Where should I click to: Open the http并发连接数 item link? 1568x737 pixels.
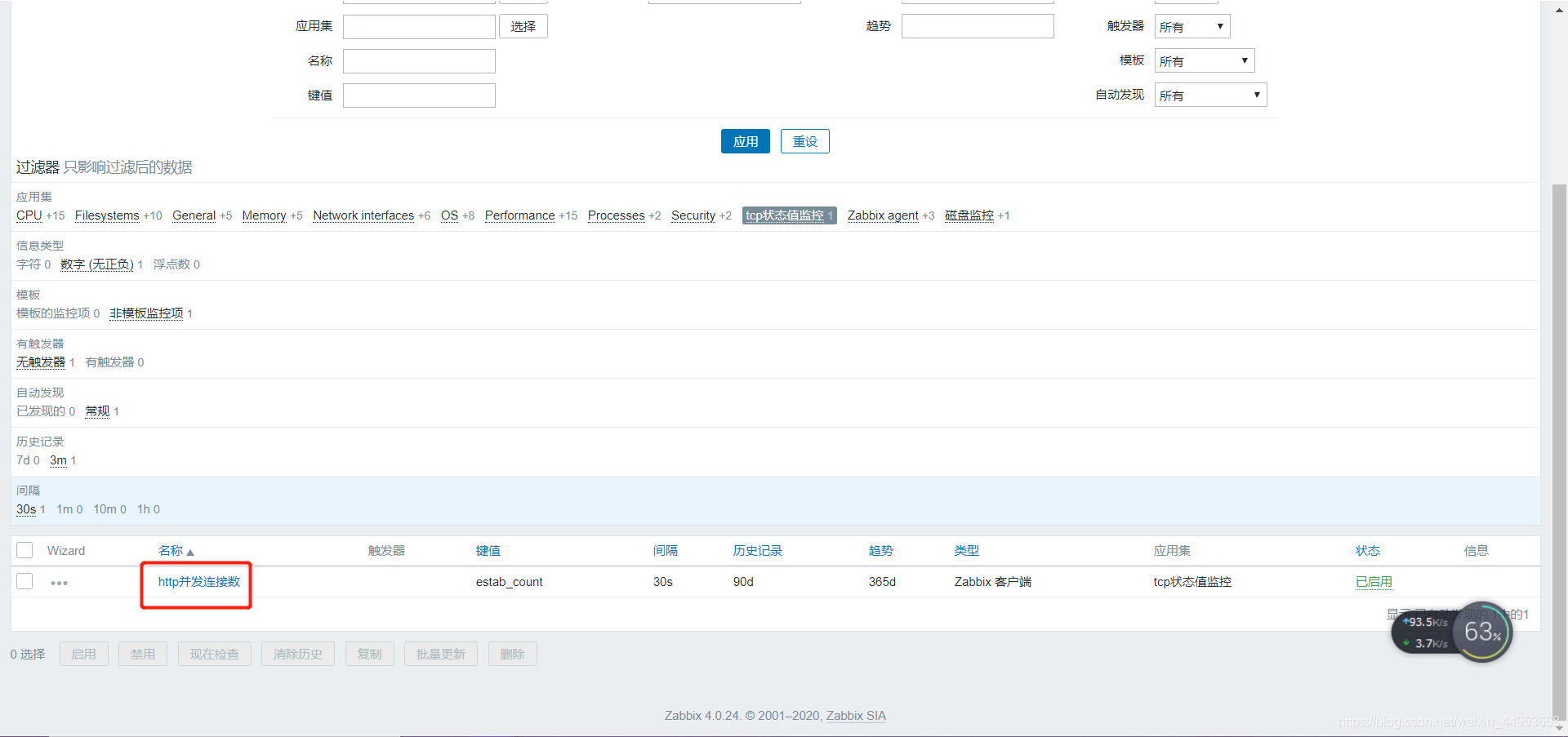tap(199, 582)
